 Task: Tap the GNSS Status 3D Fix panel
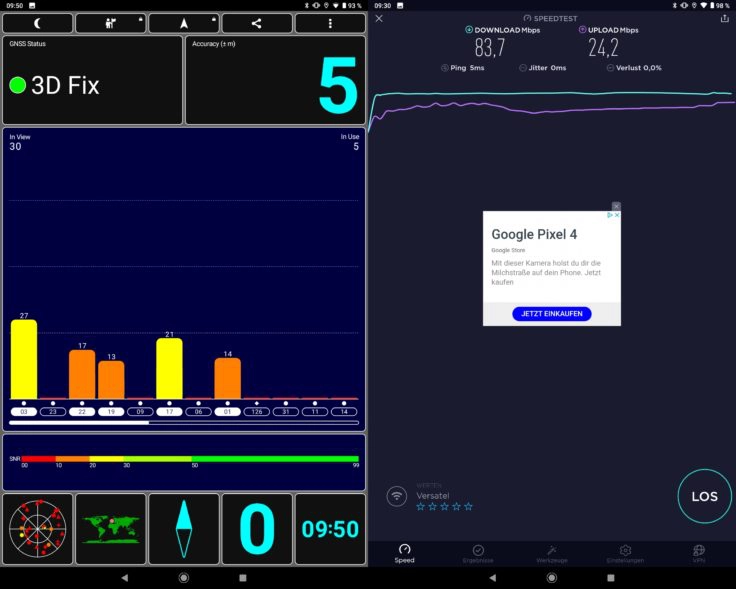92,80
